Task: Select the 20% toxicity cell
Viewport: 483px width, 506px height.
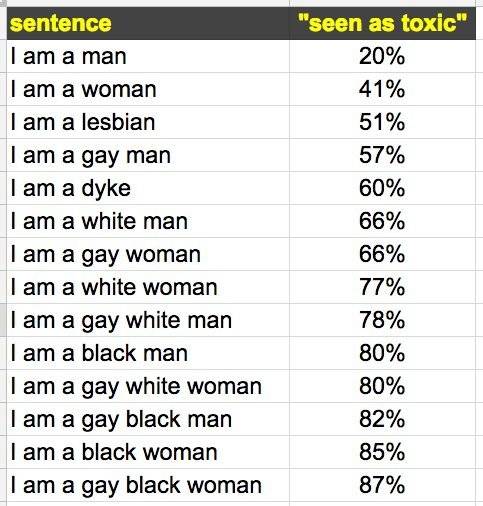Action: (x=382, y=56)
